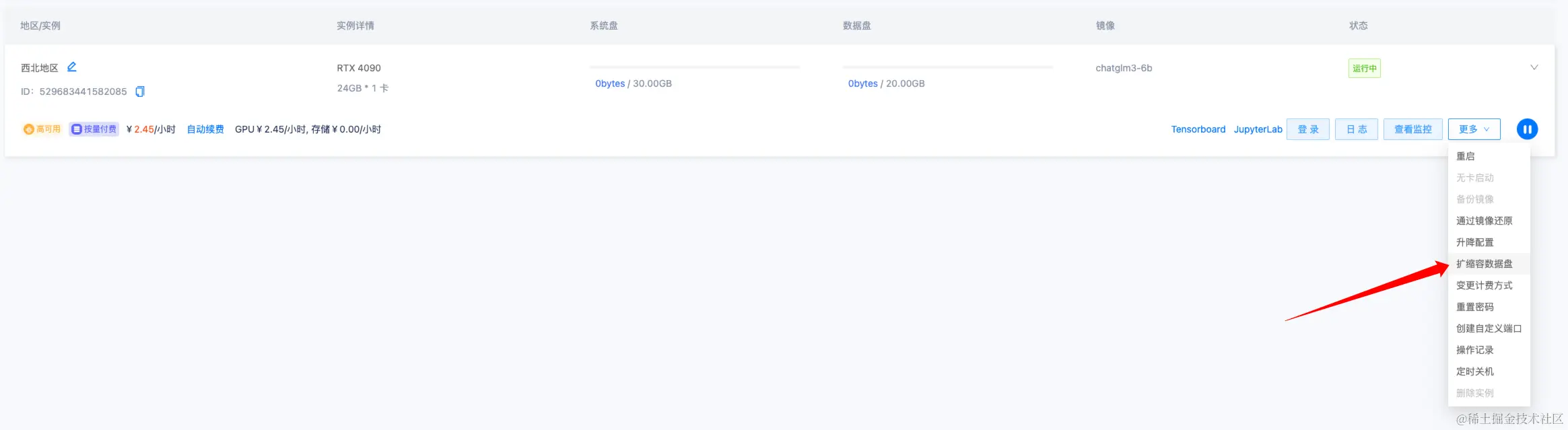Select 升降配置 menu item
1568x430 pixels.
pyautogui.click(x=1489, y=242)
